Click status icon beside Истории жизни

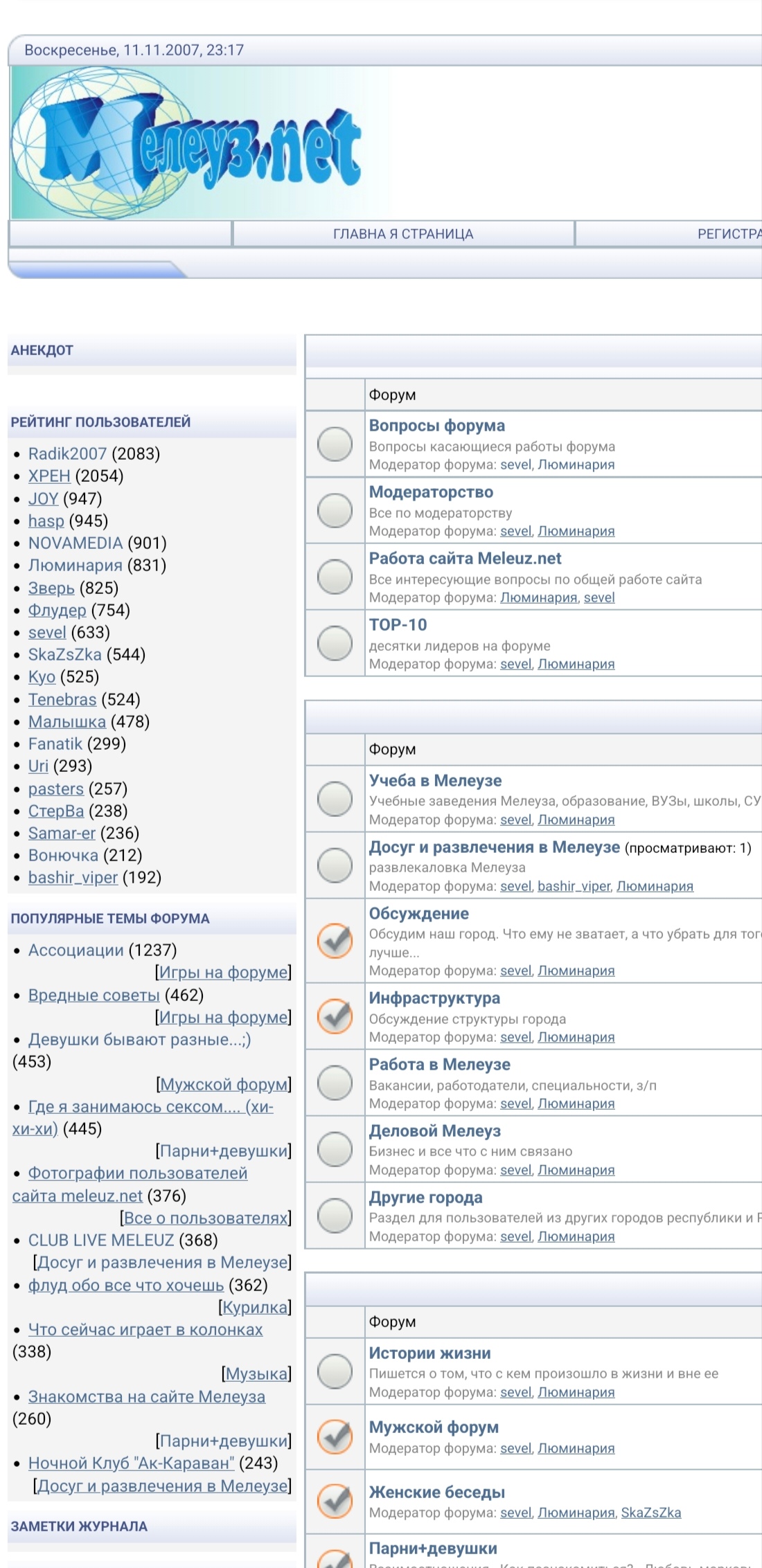[x=335, y=1371]
